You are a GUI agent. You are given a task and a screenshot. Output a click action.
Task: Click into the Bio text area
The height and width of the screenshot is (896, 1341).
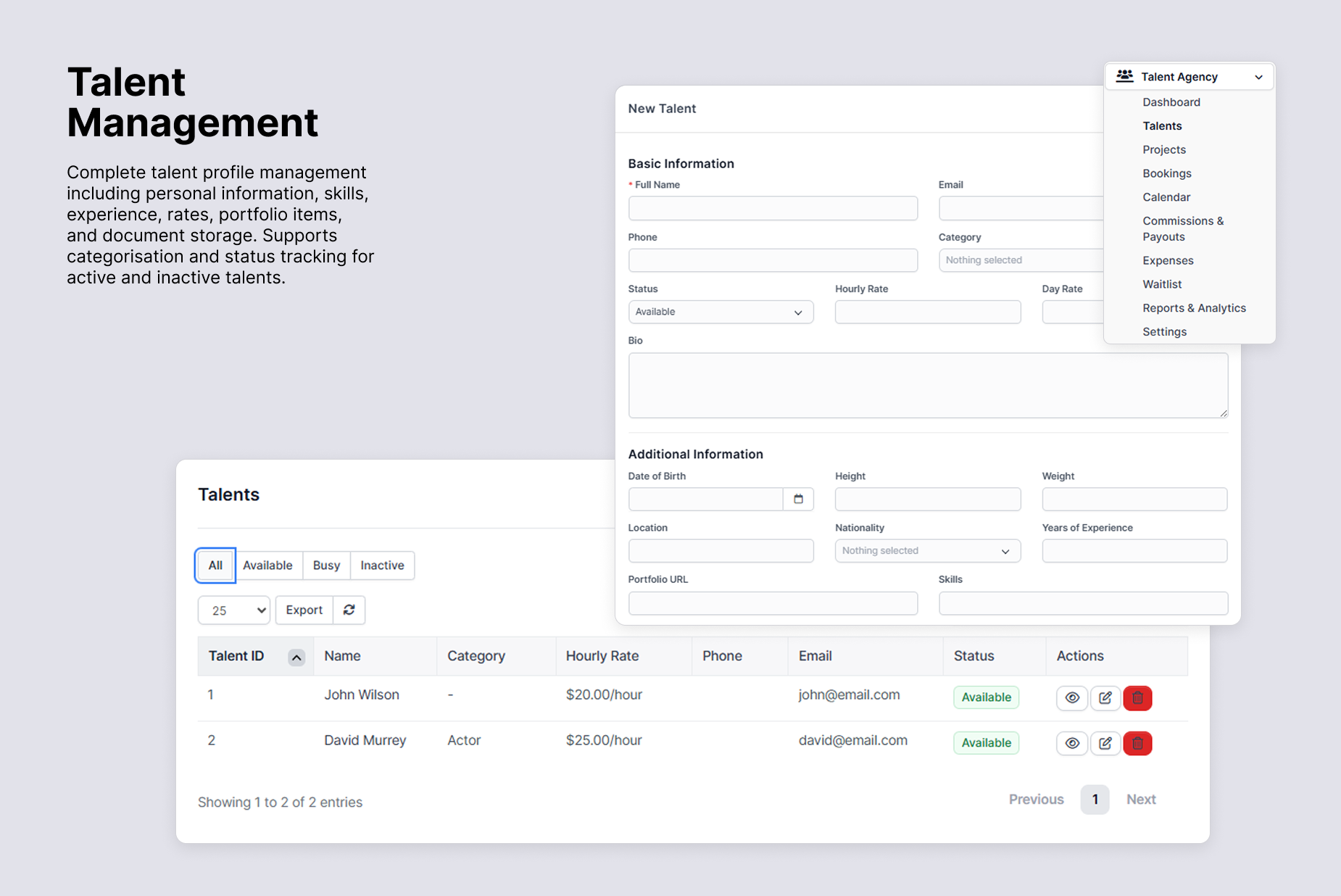point(928,386)
